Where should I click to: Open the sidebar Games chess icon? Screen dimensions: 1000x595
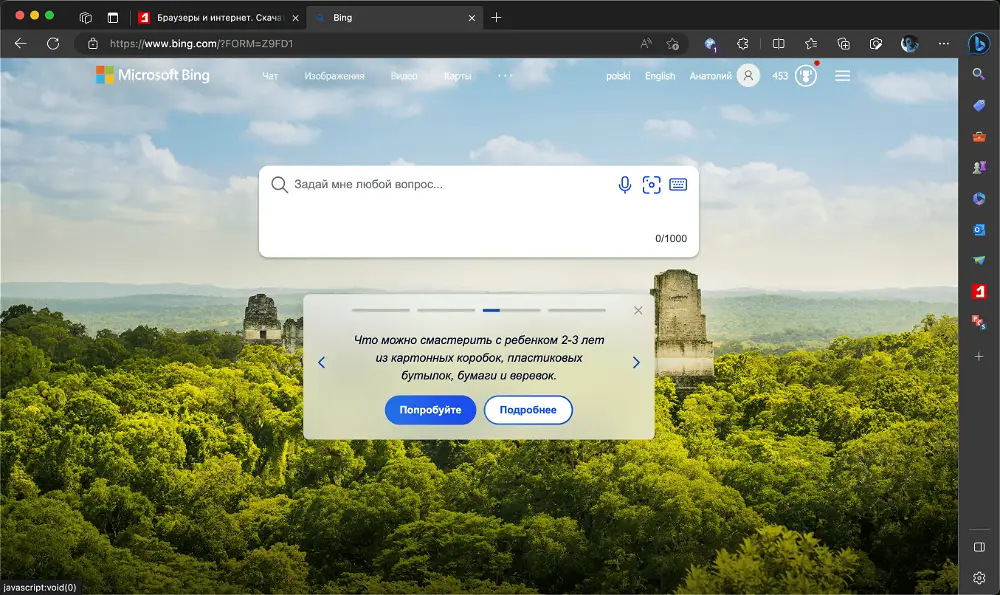[x=979, y=167]
